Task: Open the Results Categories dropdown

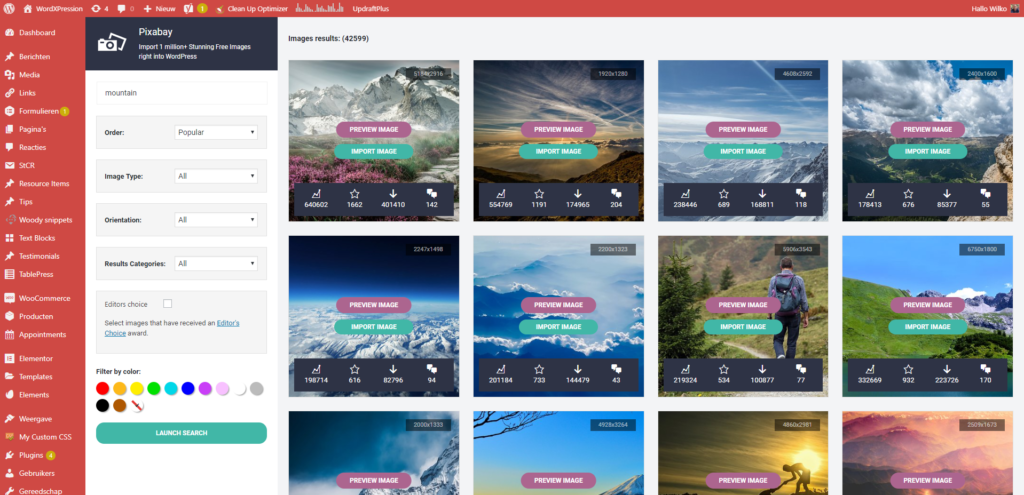Action: pyautogui.click(x=216, y=264)
